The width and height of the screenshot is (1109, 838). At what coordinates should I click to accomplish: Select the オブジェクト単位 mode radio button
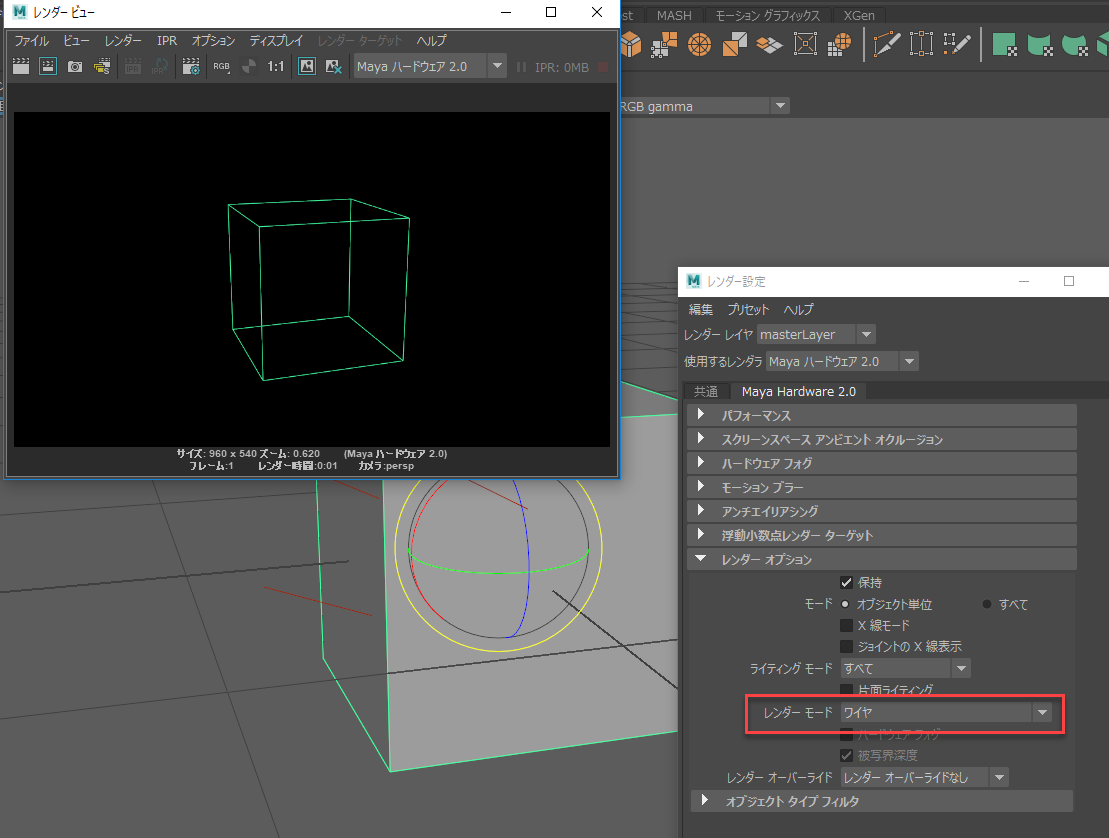click(x=844, y=604)
